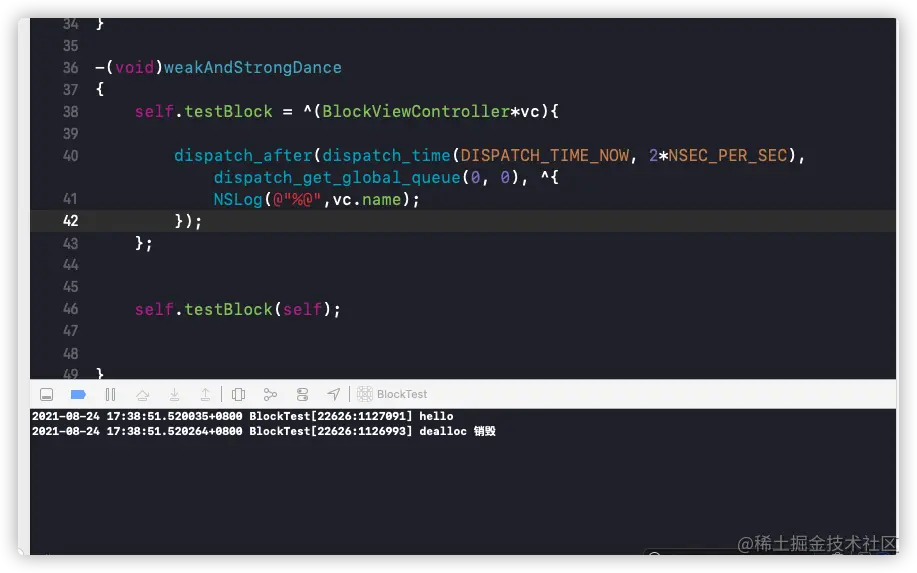This screenshot has height=573, width=917.
Task: Click DISPATCH_TIME_NOW constant in code
Action: pos(544,156)
